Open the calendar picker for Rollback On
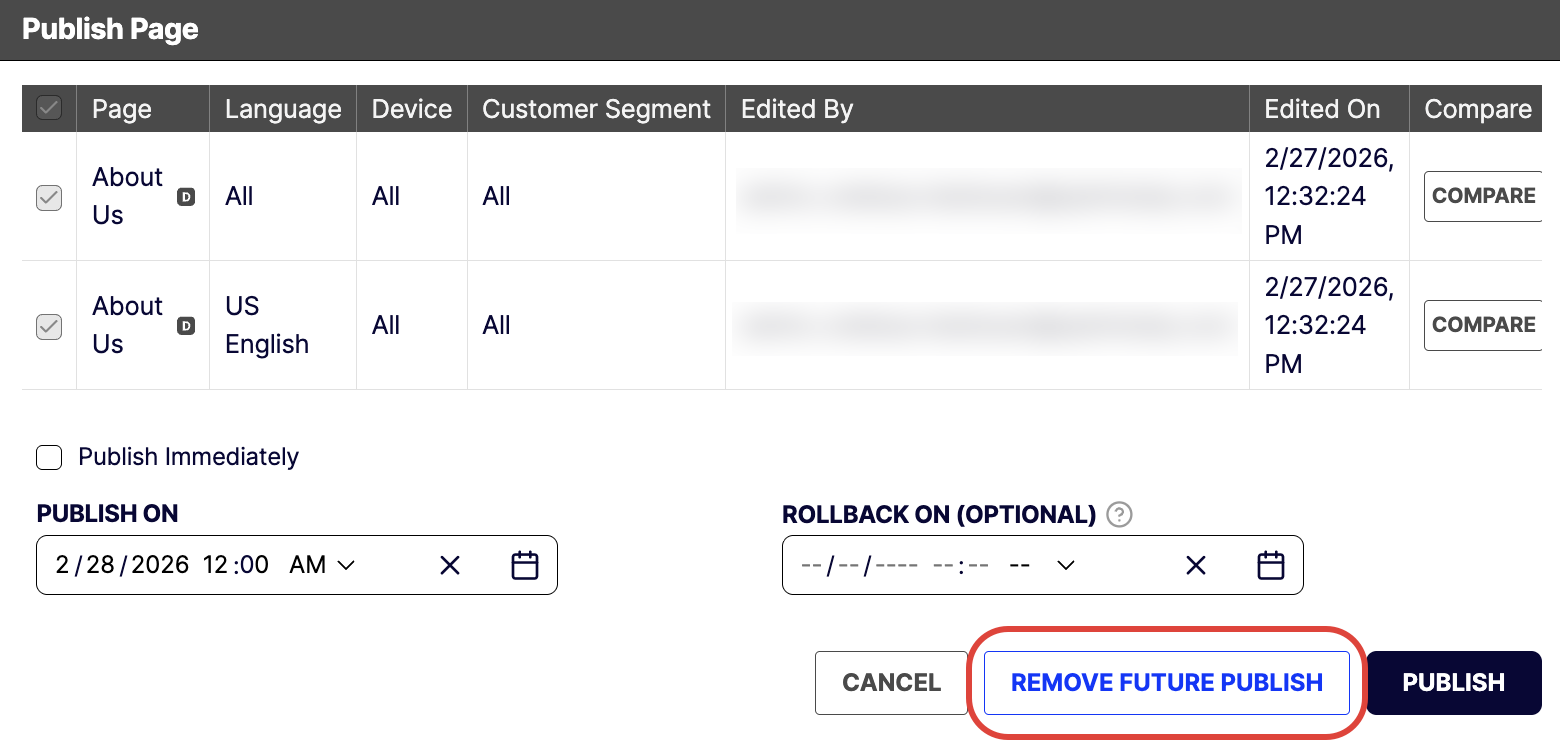This screenshot has height=752, width=1560. point(1270,564)
